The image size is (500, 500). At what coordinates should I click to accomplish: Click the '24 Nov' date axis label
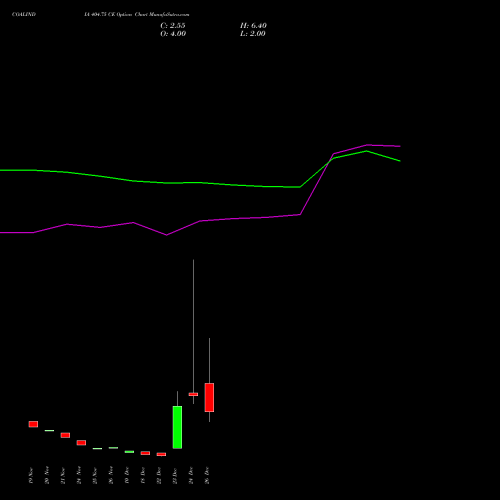[x=79, y=475]
